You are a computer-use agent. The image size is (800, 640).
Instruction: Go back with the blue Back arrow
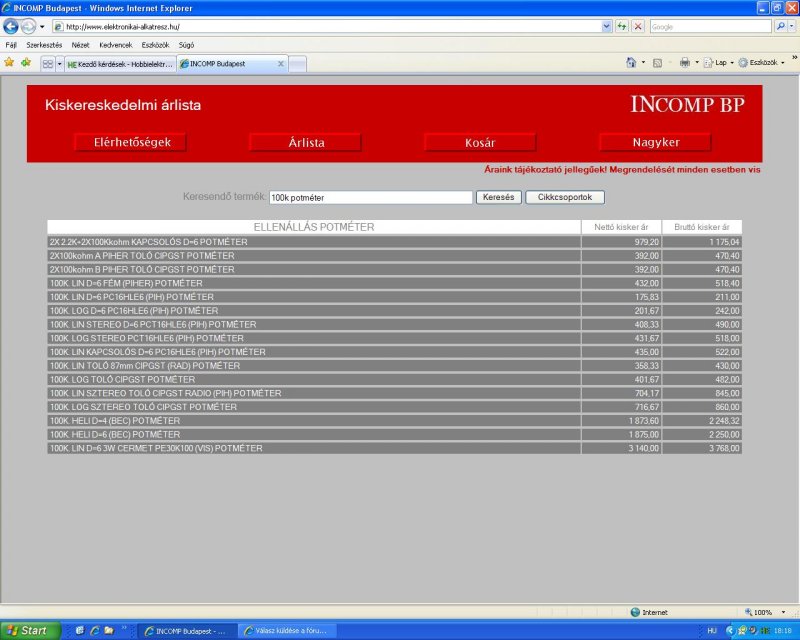click(x=11, y=26)
